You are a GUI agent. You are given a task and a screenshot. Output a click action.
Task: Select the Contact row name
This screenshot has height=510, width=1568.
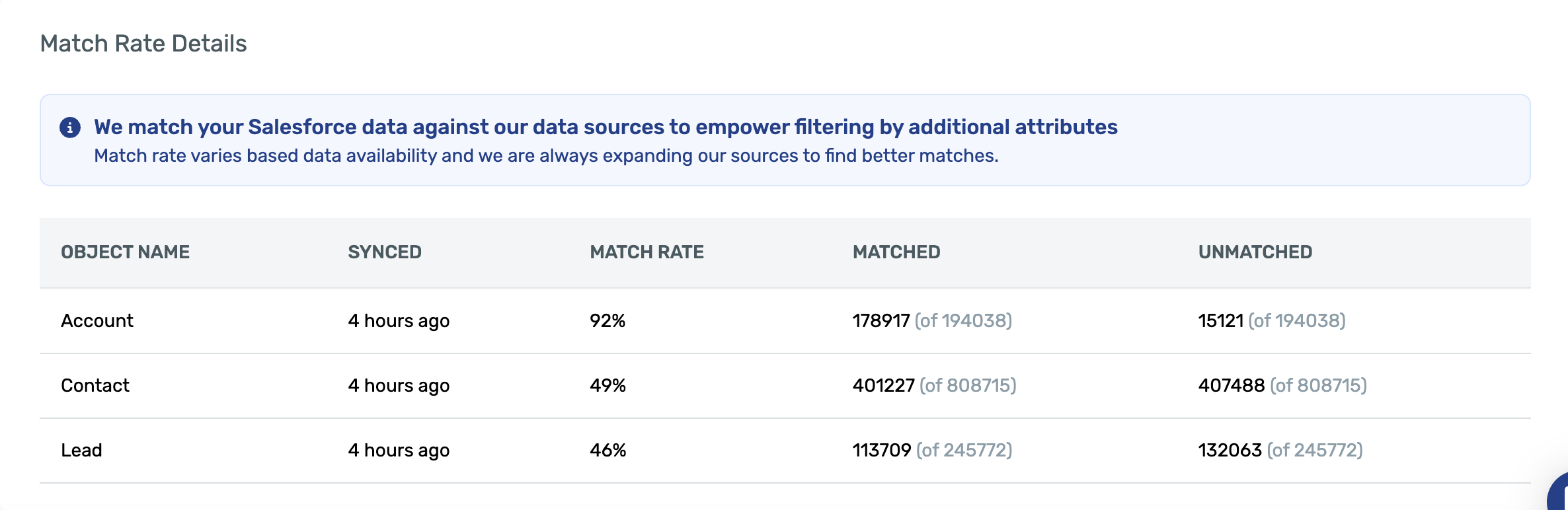tap(95, 386)
